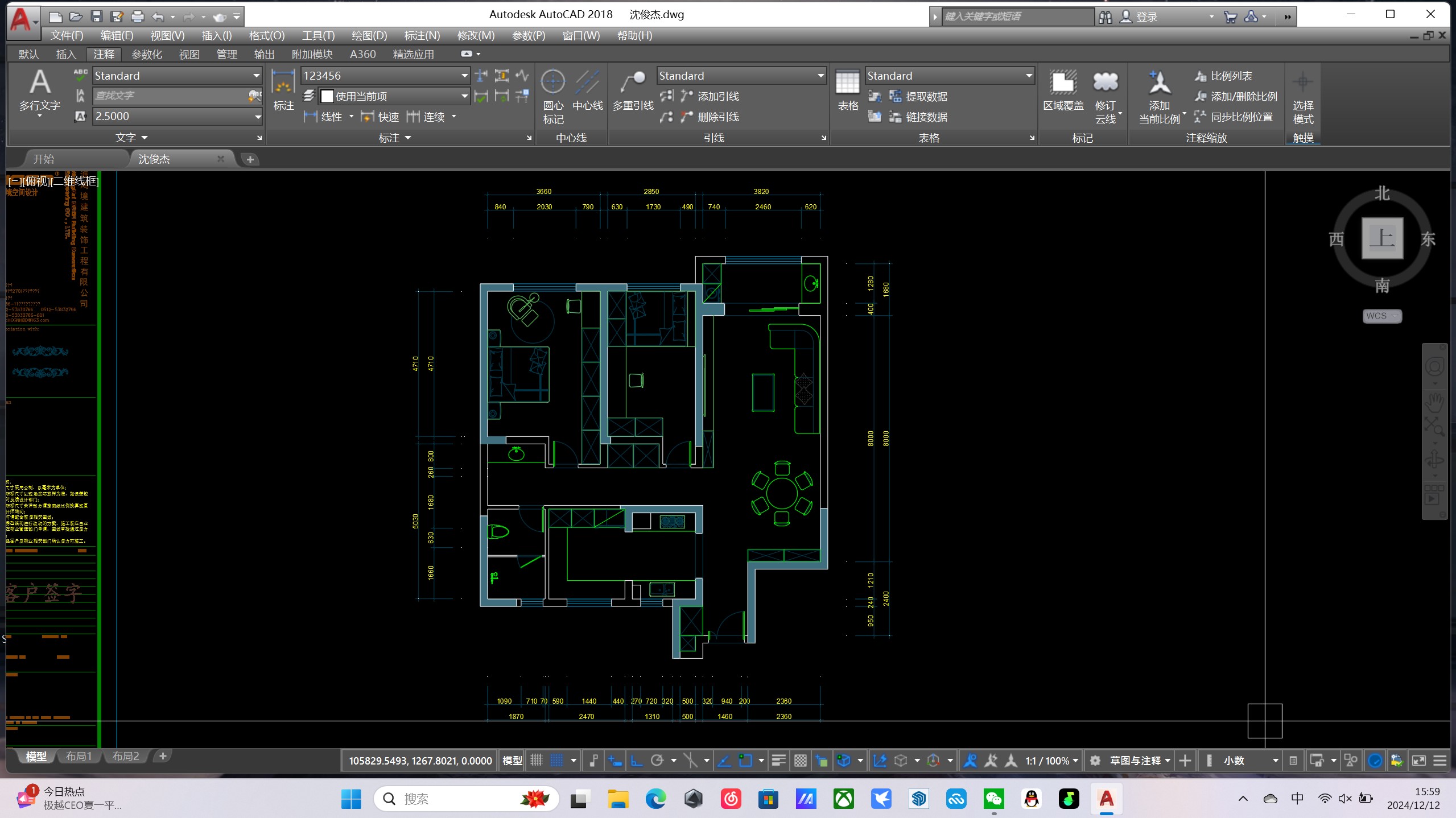The image size is (1456, 818).
Task: Open the 2.5000 text height dropdown
Action: click(x=257, y=117)
